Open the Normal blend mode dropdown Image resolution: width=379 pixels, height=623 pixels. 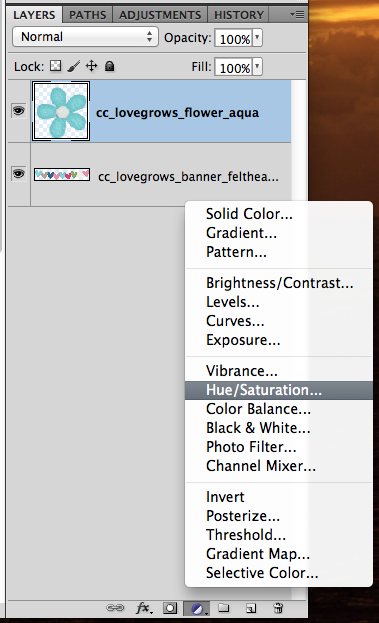pyautogui.click(x=85, y=37)
